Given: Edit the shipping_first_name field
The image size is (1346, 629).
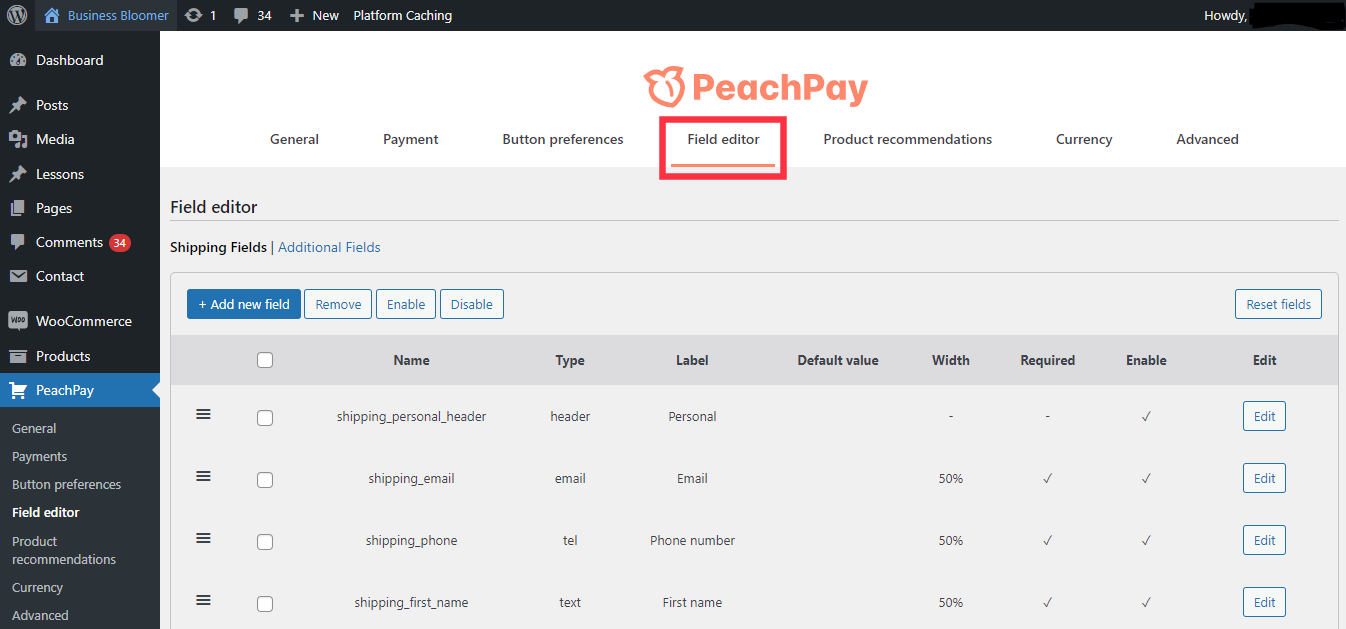Looking at the screenshot, I should (x=1264, y=602).
